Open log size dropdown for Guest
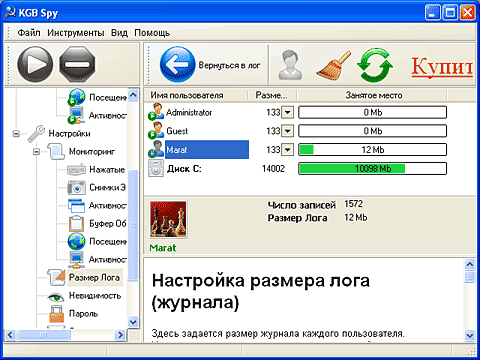Image resolution: width=480 pixels, height=360 pixels. pyautogui.click(x=287, y=131)
